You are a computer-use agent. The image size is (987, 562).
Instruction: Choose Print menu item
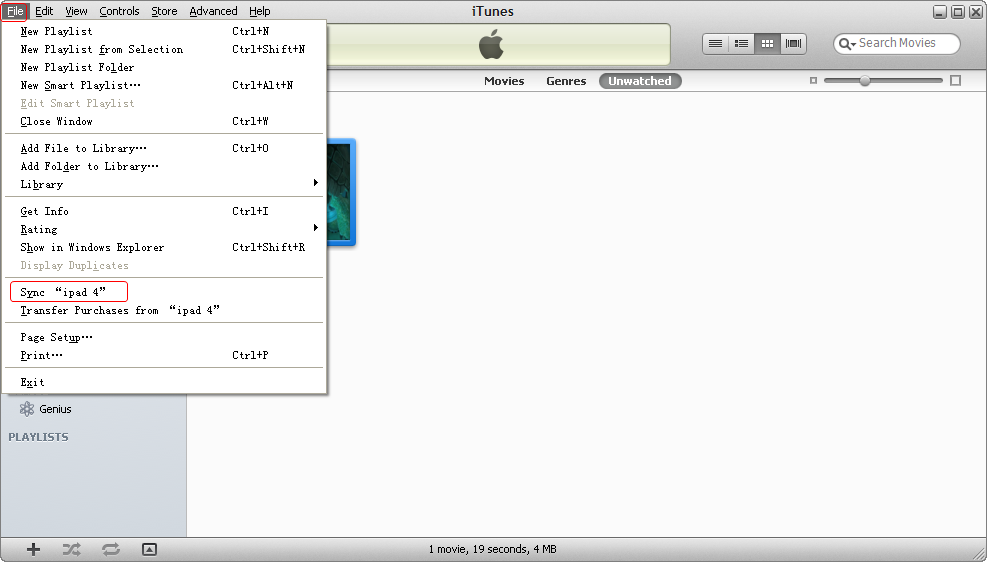(x=164, y=355)
